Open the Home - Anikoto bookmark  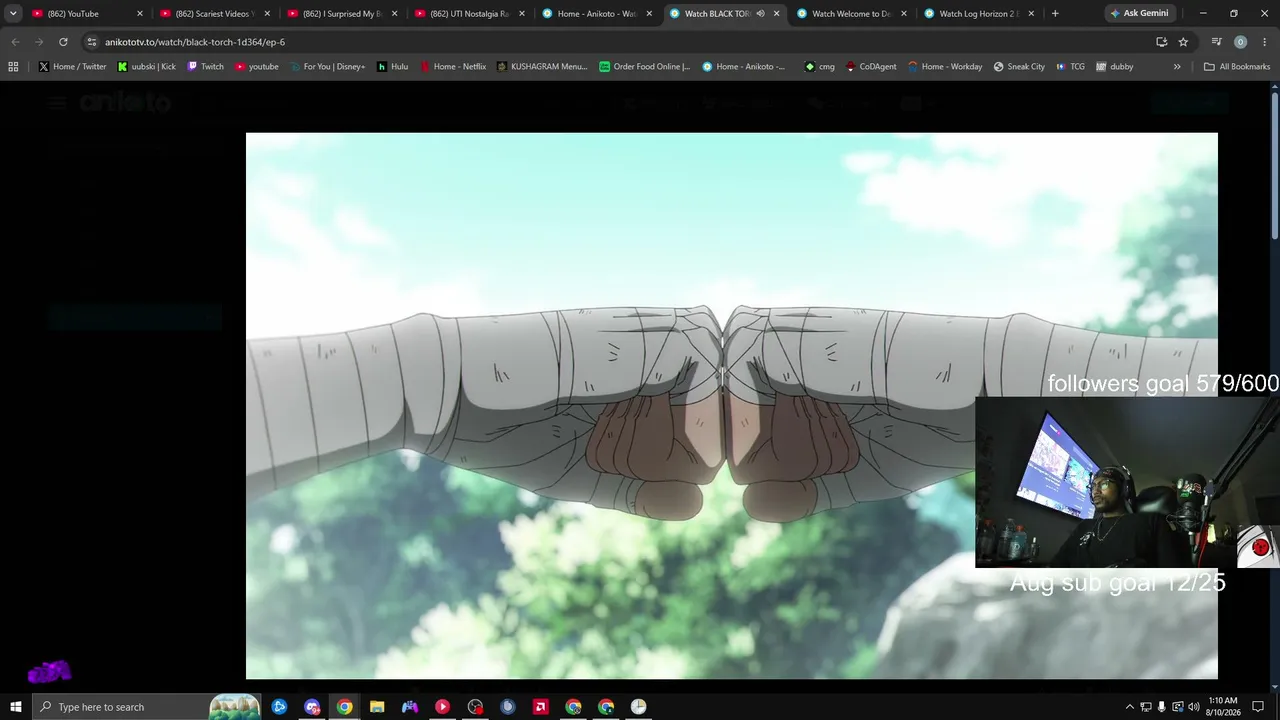(744, 67)
